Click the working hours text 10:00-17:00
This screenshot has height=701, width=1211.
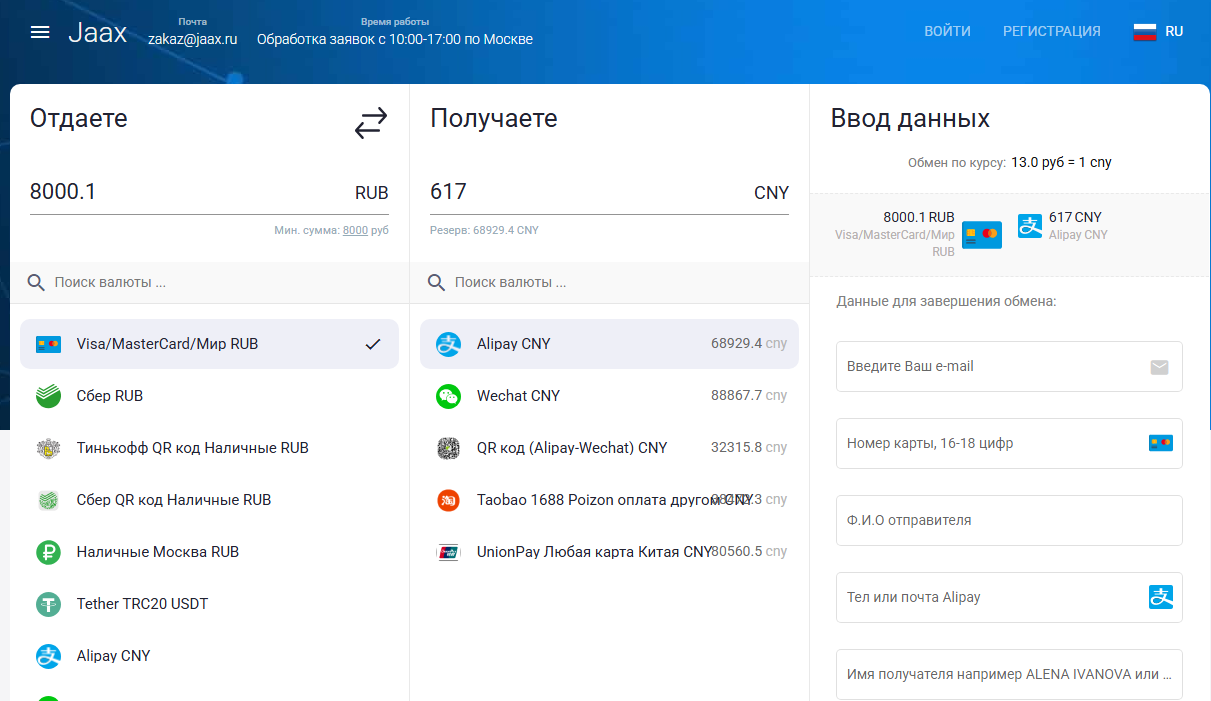[395, 40]
